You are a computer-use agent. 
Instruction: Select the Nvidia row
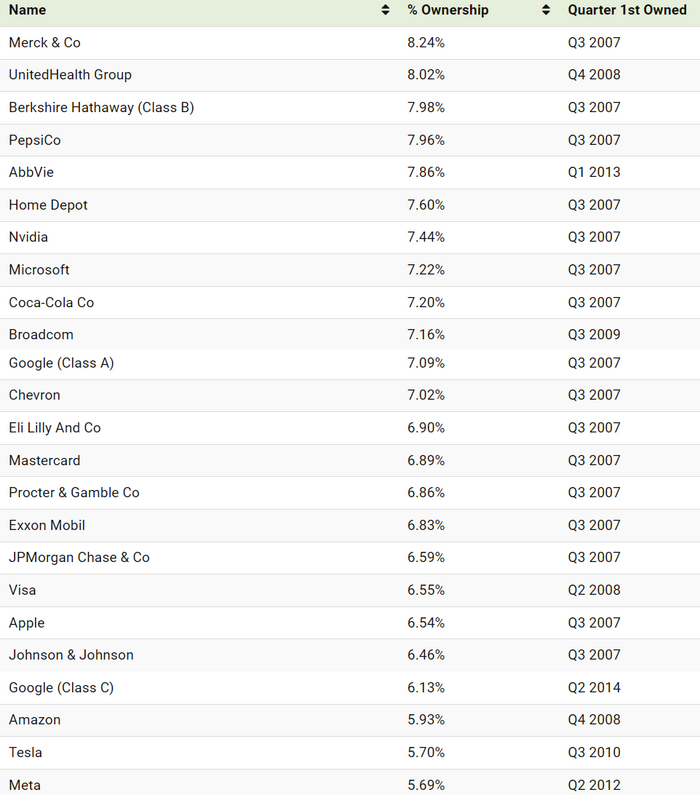coord(28,237)
